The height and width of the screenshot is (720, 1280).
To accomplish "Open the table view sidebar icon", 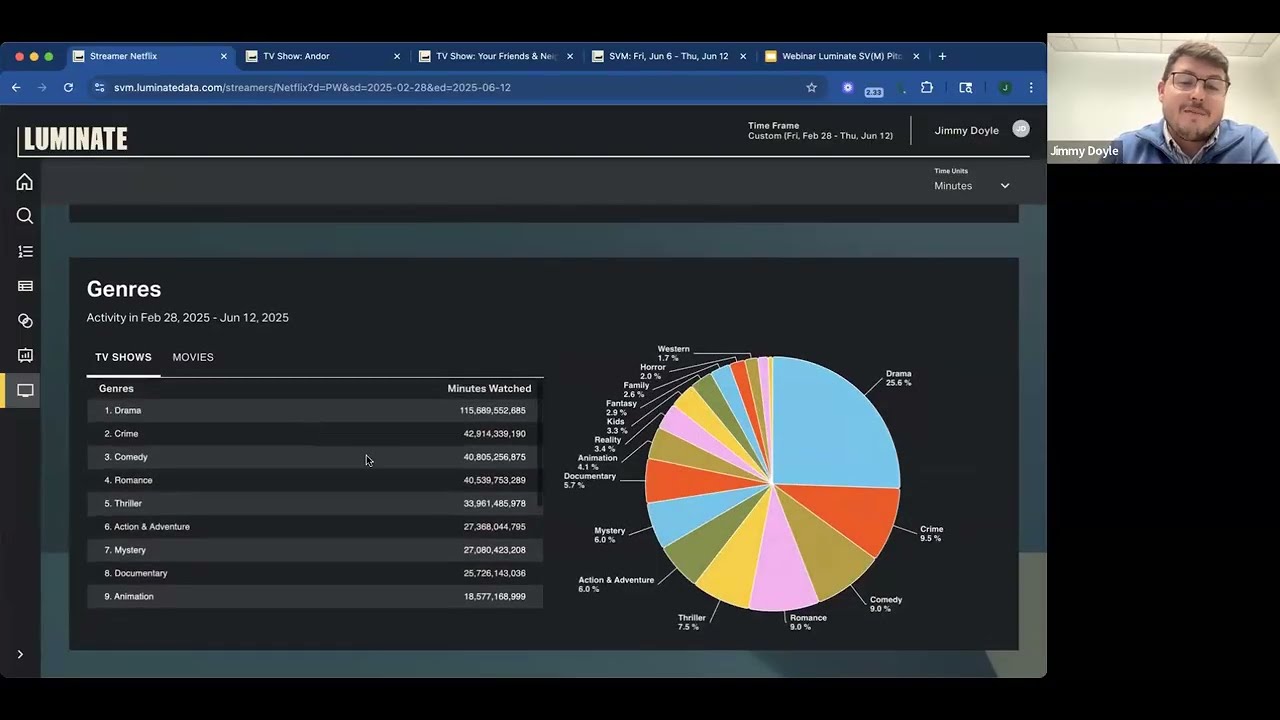I will pos(25,286).
